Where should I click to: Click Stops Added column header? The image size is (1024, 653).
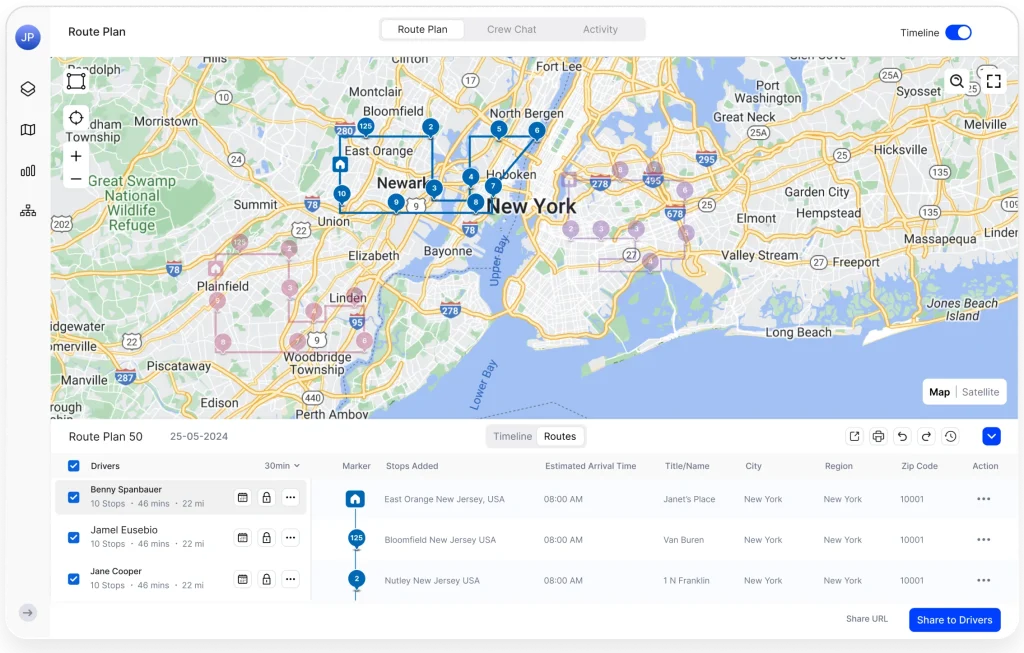411,466
